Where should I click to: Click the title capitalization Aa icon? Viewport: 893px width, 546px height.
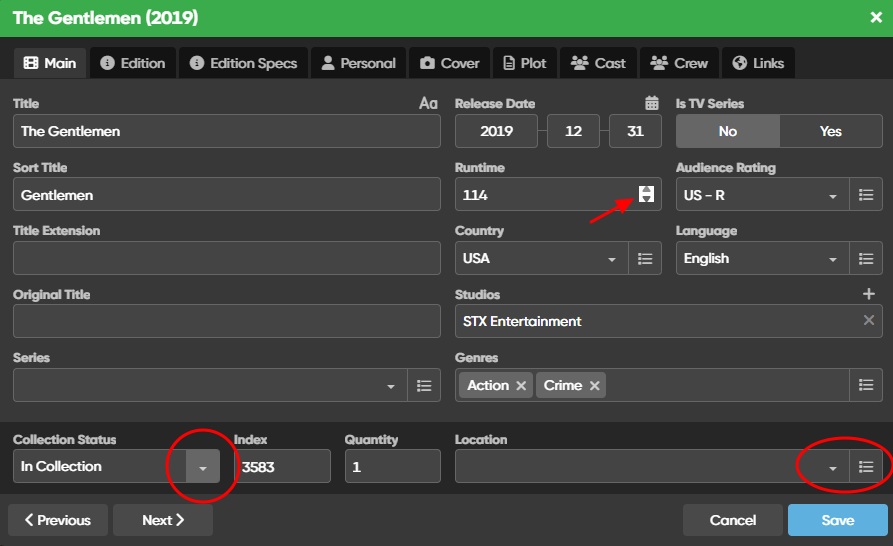[428, 103]
